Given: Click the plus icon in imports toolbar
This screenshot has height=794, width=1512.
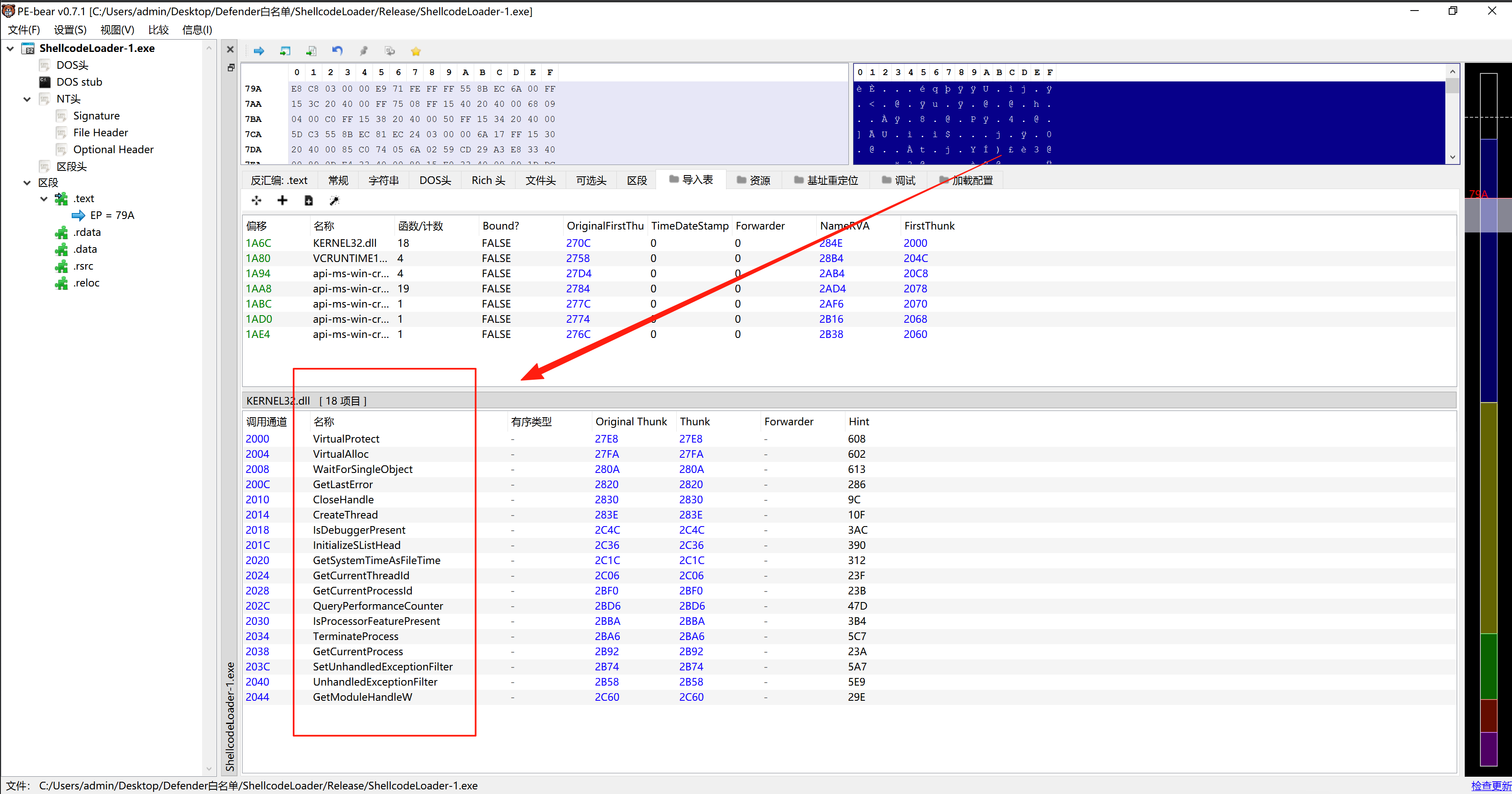Looking at the screenshot, I should [282, 201].
